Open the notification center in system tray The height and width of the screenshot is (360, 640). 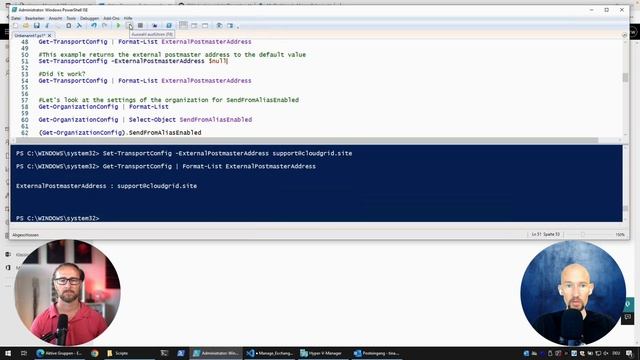[629, 353]
